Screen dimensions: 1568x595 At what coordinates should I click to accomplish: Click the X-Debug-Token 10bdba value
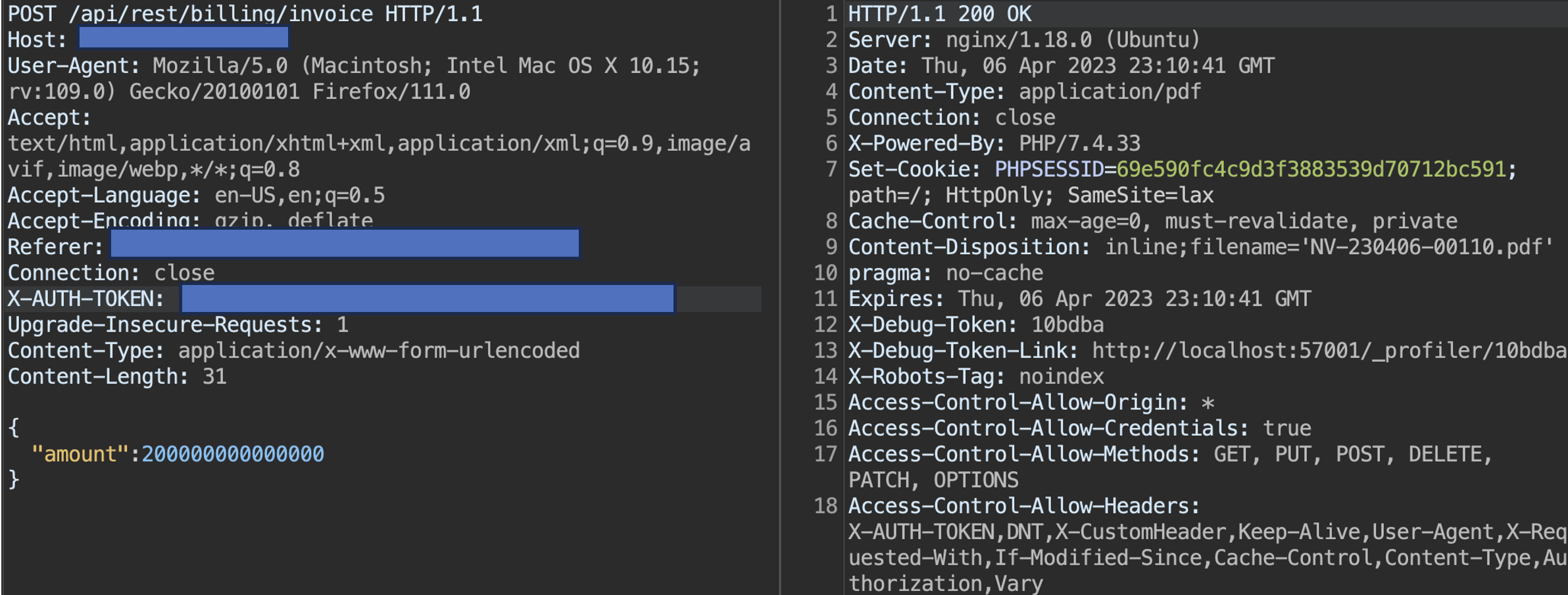1067,325
